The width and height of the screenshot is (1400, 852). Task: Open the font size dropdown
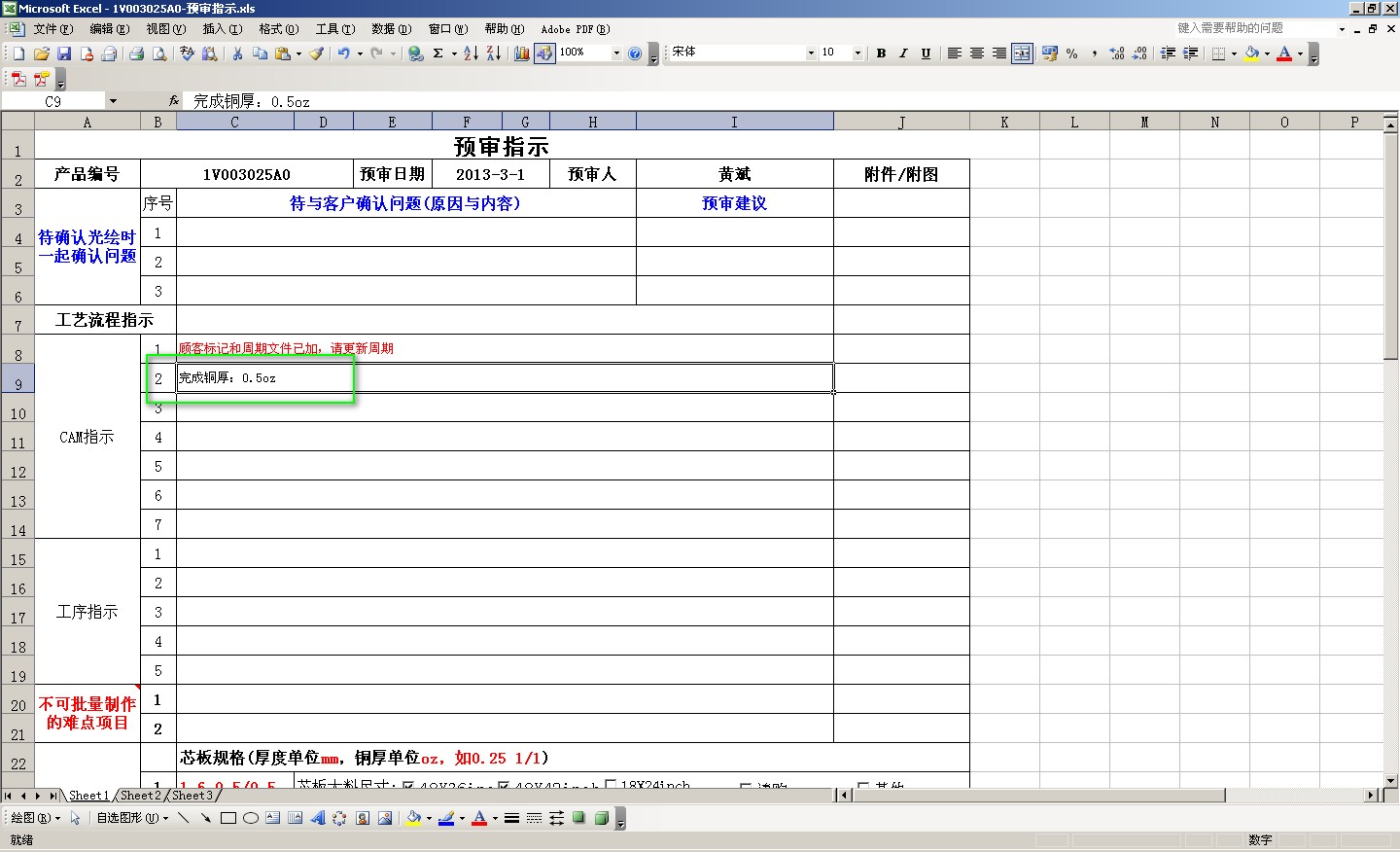[857, 53]
